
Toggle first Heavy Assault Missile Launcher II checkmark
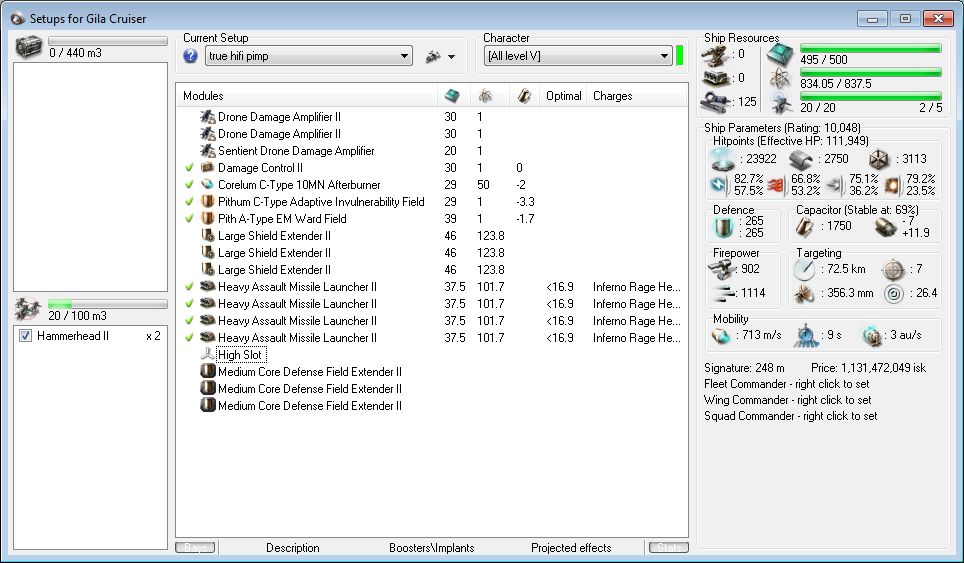click(x=189, y=286)
